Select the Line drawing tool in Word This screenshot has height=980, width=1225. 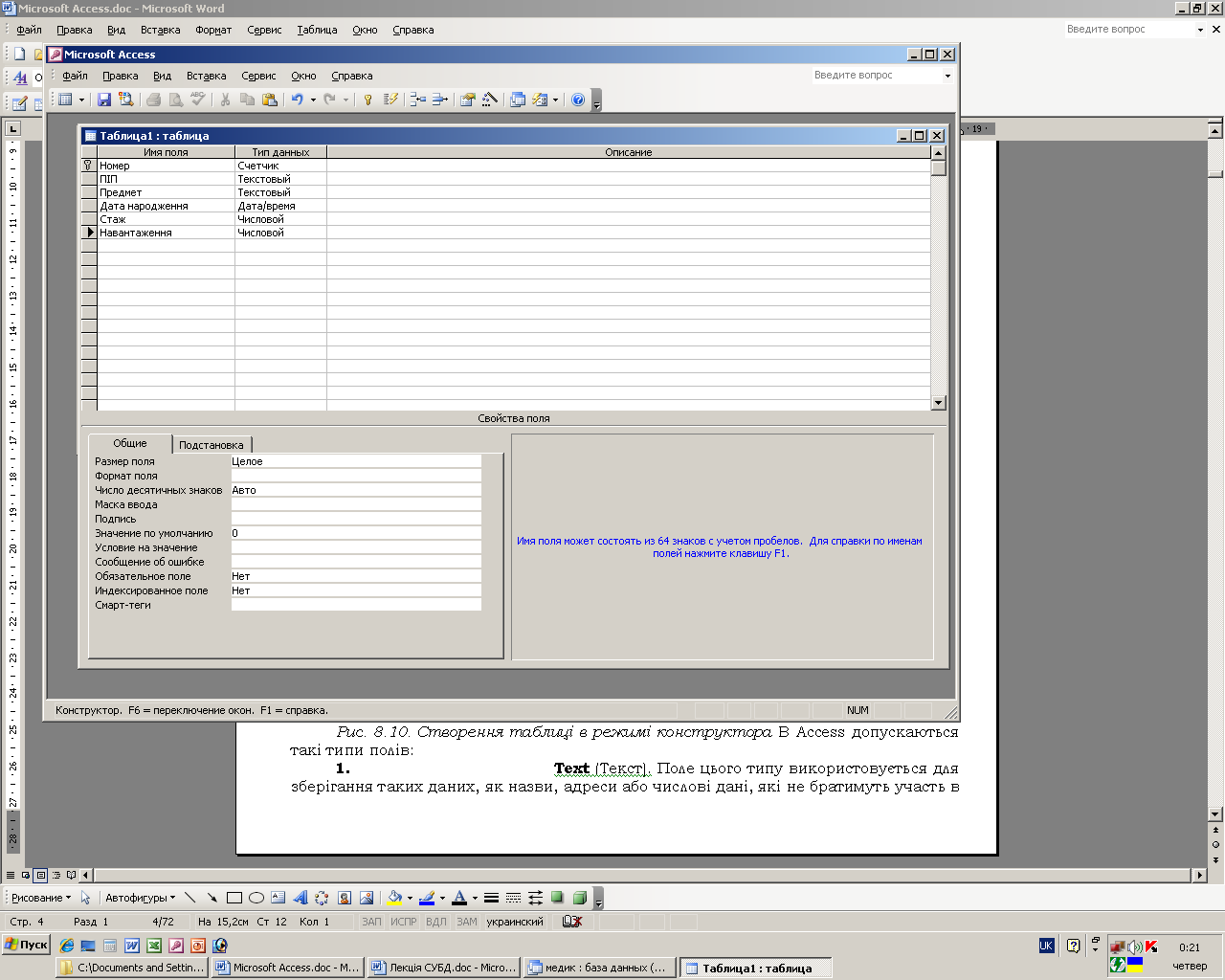(189, 898)
